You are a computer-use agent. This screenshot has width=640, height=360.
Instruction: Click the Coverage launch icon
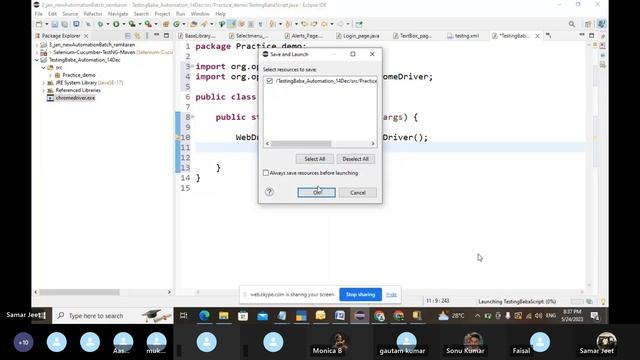tap(132, 24)
